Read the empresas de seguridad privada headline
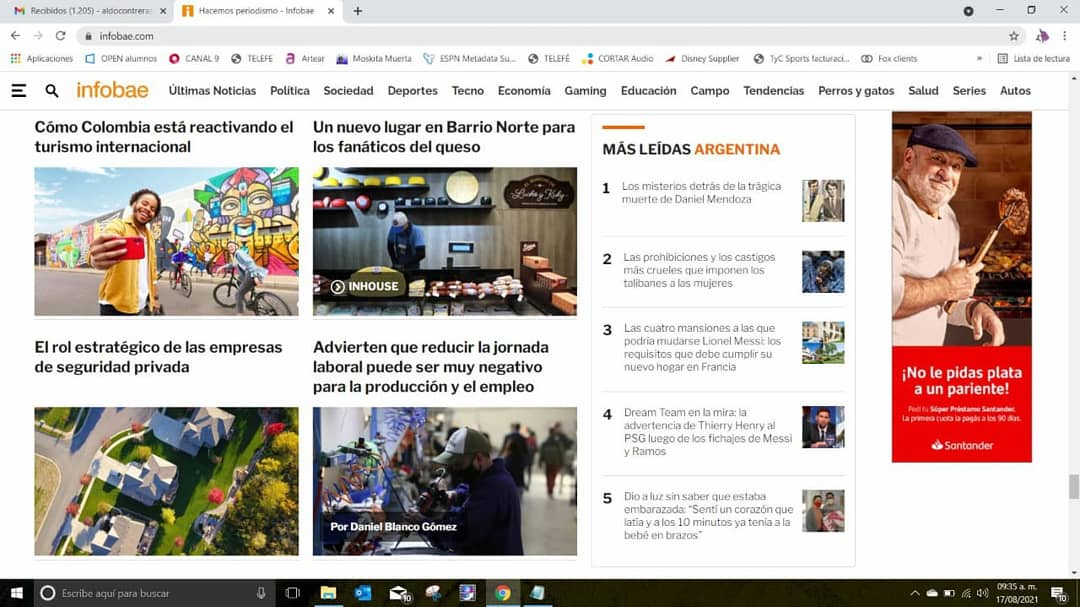This screenshot has width=1080, height=607. click(158, 357)
